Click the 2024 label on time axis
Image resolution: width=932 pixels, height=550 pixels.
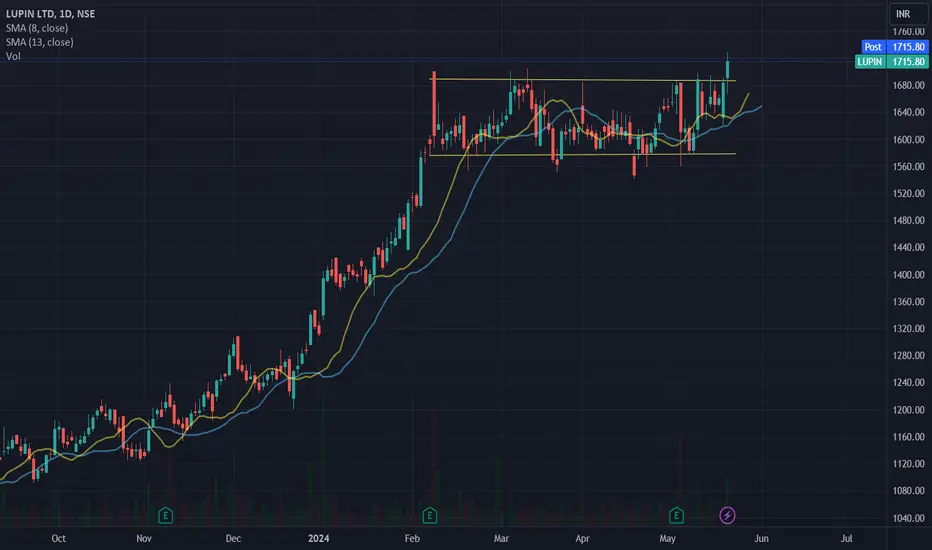click(319, 538)
